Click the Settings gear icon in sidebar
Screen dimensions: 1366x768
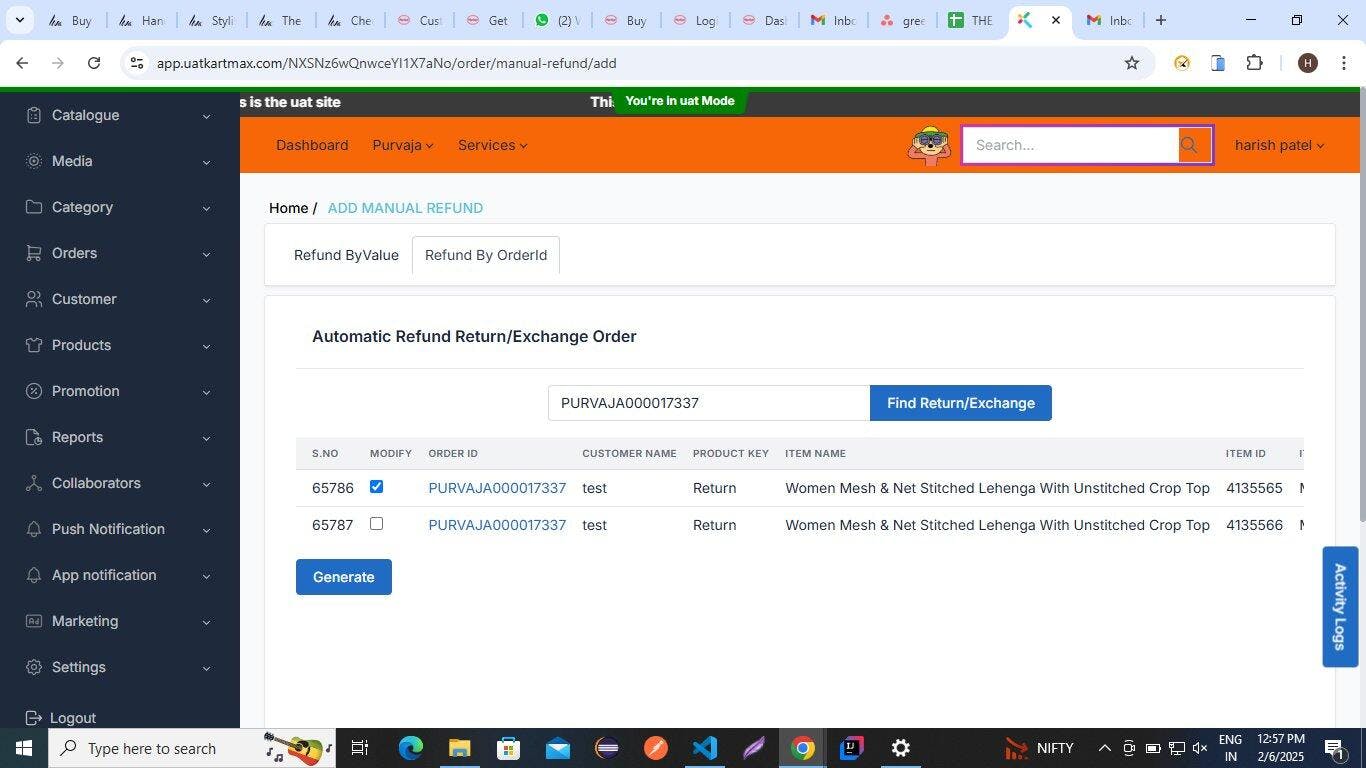[x=34, y=667]
